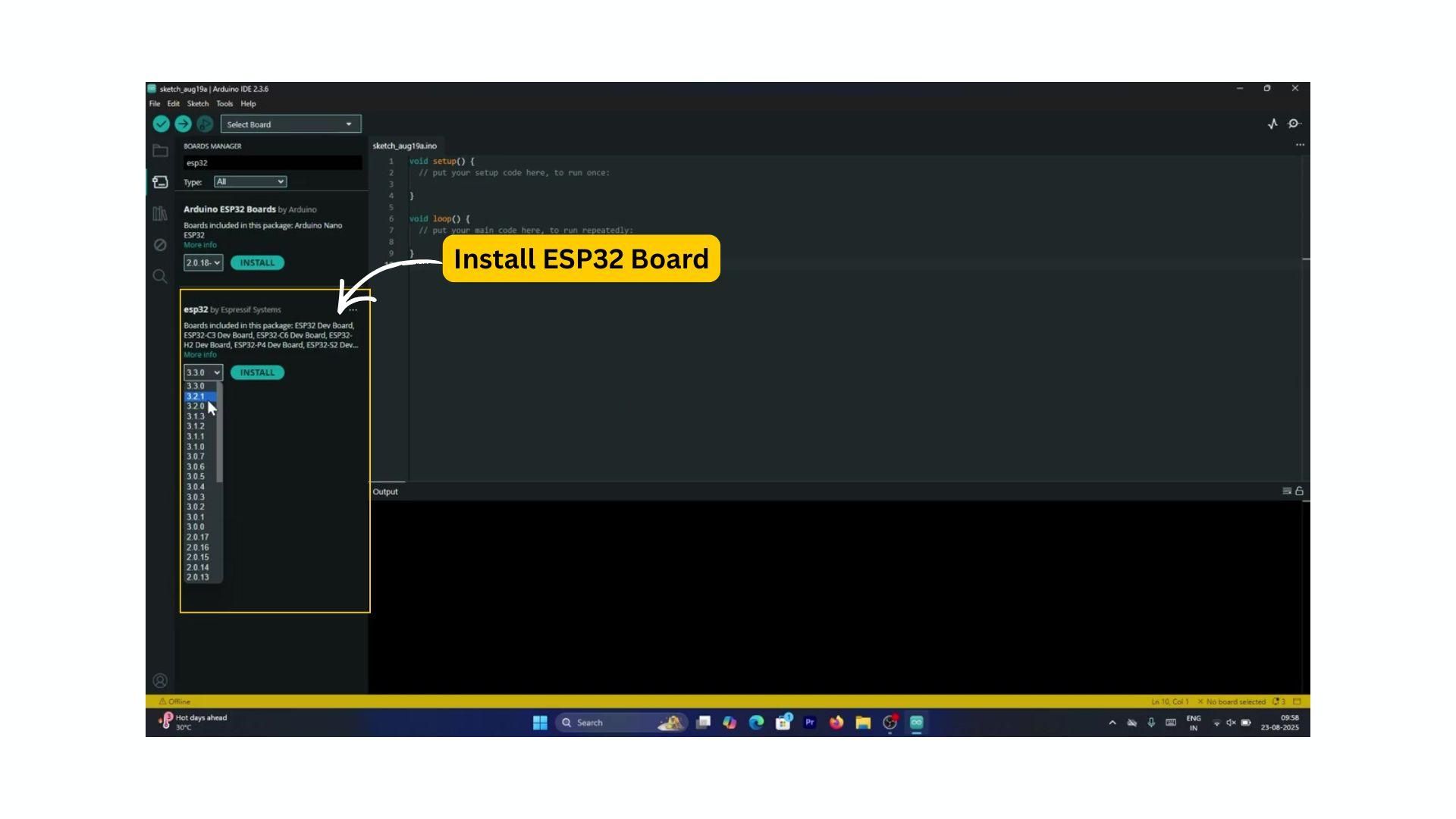Open the Search sidebar panel
This screenshot has height=819, width=1456.
(160, 276)
